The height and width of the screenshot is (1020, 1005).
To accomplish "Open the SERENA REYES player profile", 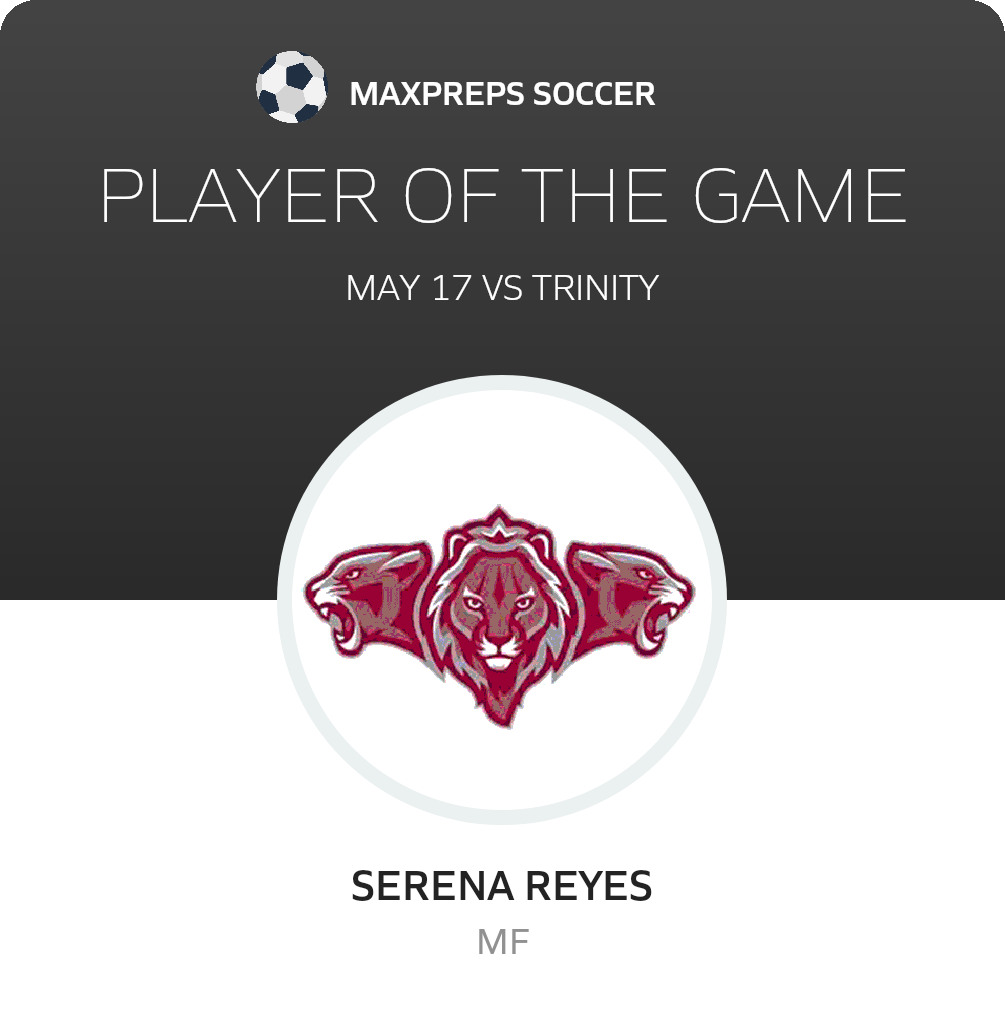I will [502, 886].
